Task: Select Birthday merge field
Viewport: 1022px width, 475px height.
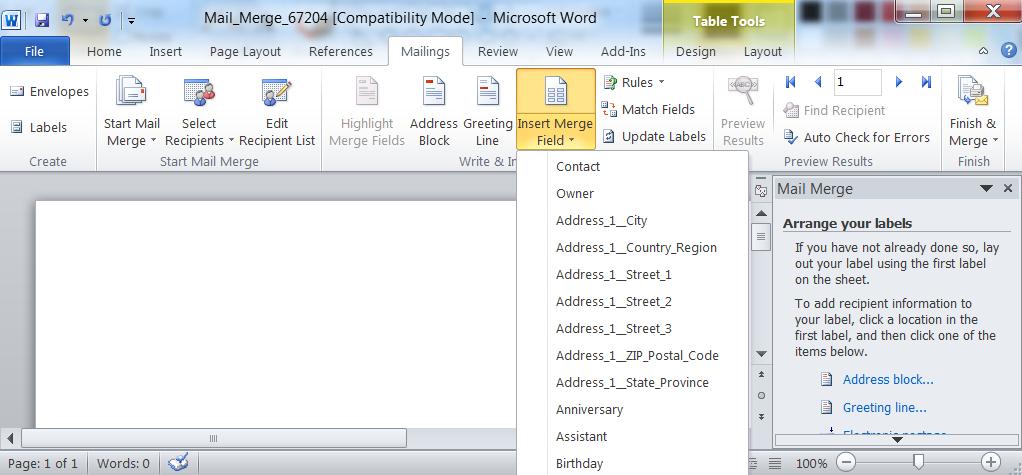Action: tap(632, 464)
